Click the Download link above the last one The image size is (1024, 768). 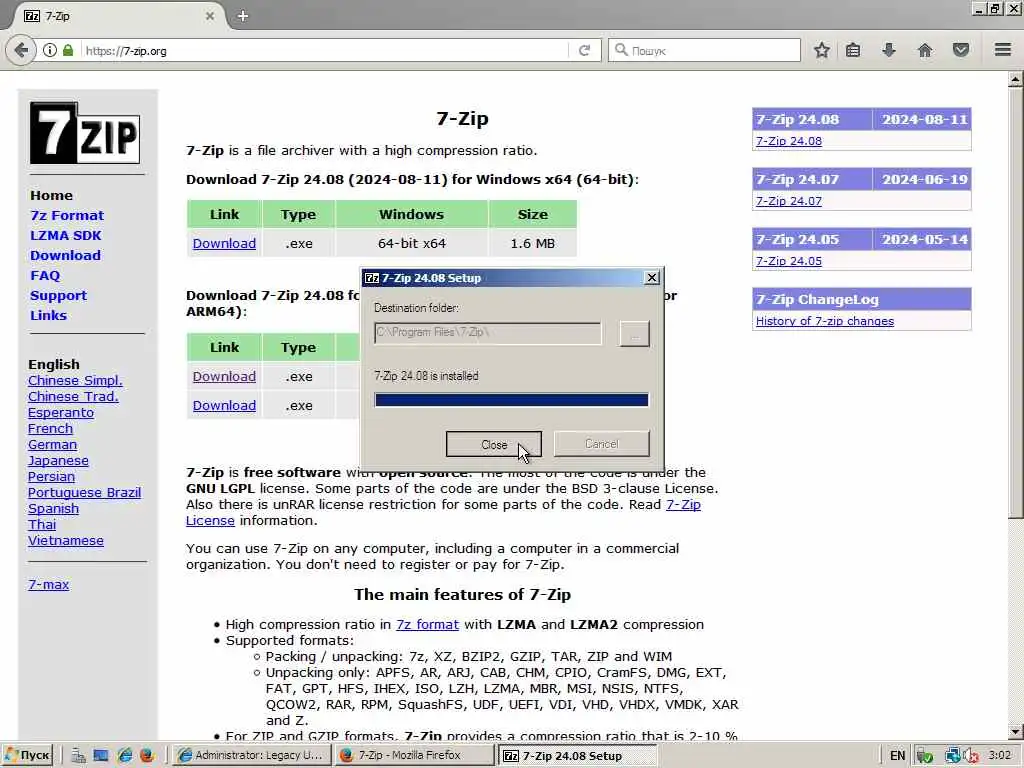(224, 377)
